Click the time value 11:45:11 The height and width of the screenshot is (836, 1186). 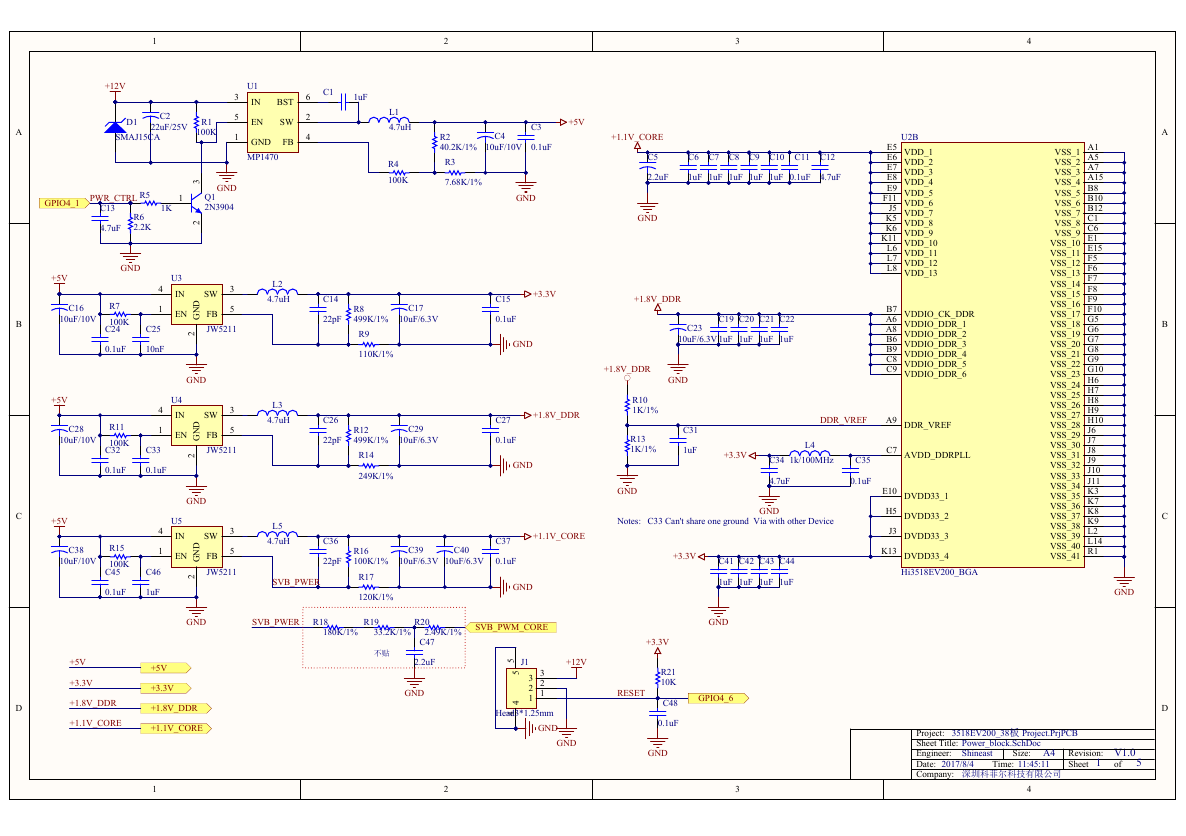(1033, 764)
